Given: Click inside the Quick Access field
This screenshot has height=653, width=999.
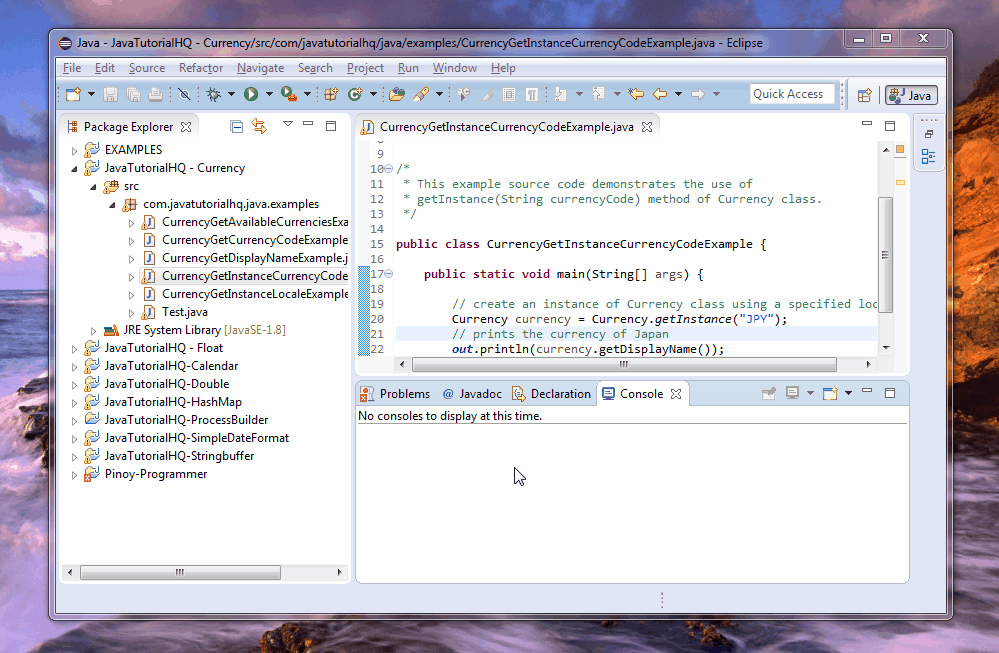Looking at the screenshot, I should [x=792, y=93].
